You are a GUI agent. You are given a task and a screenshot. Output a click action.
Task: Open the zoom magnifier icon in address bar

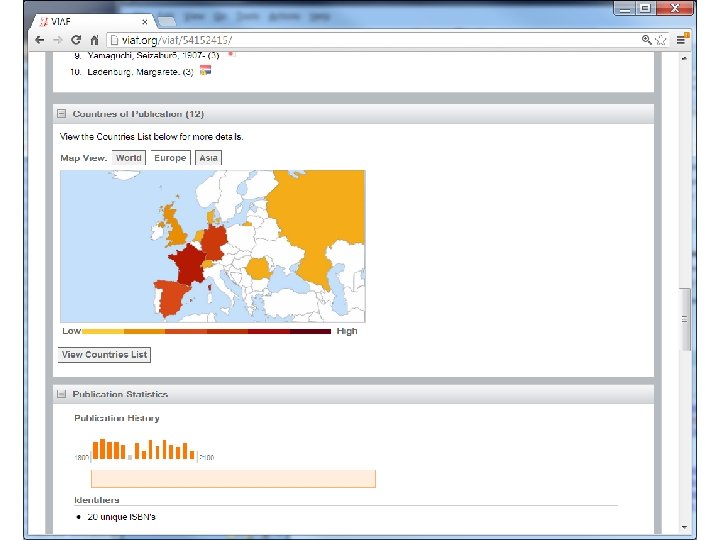[647, 40]
